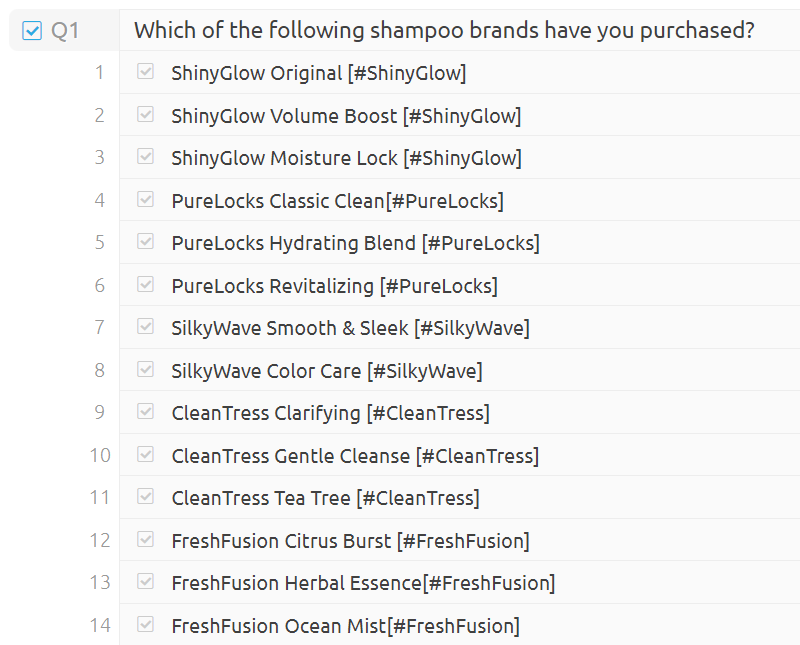Toggle CleanTress Clarifying checkbox
Image resolution: width=800 pixels, height=645 pixels.
coord(146,412)
